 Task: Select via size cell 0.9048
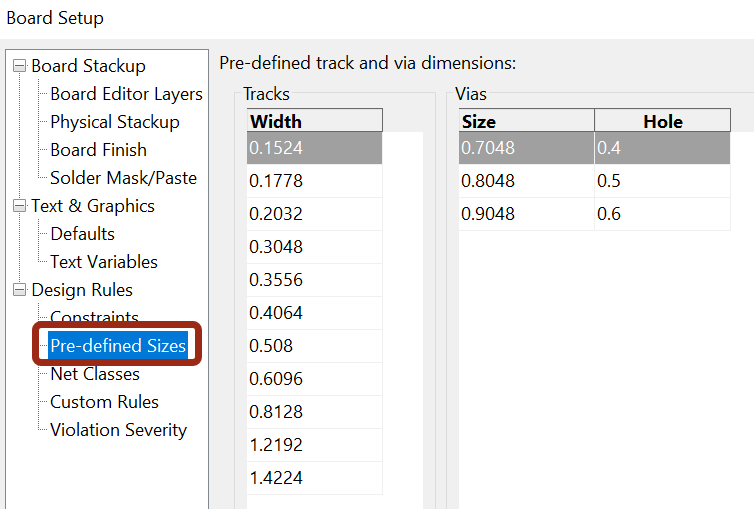pyautogui.click(x=527, y=214)
